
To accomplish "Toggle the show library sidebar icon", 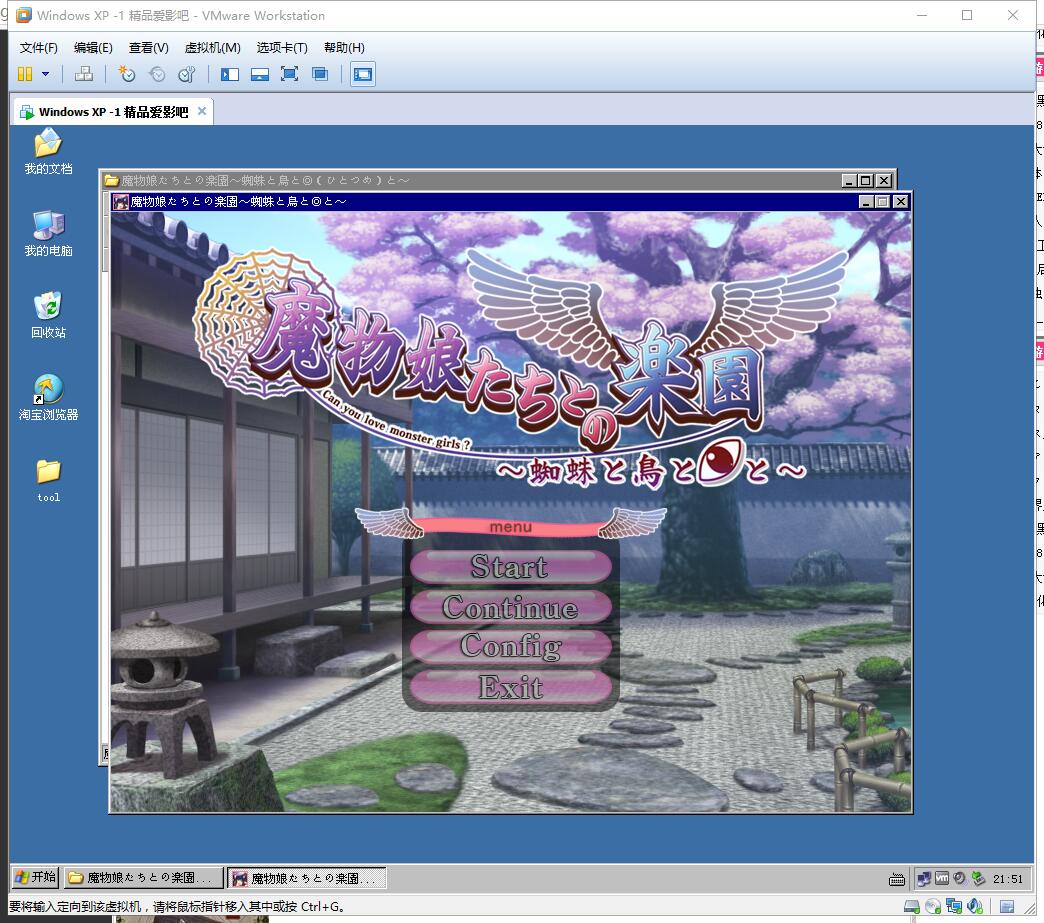I will [230, 74].
